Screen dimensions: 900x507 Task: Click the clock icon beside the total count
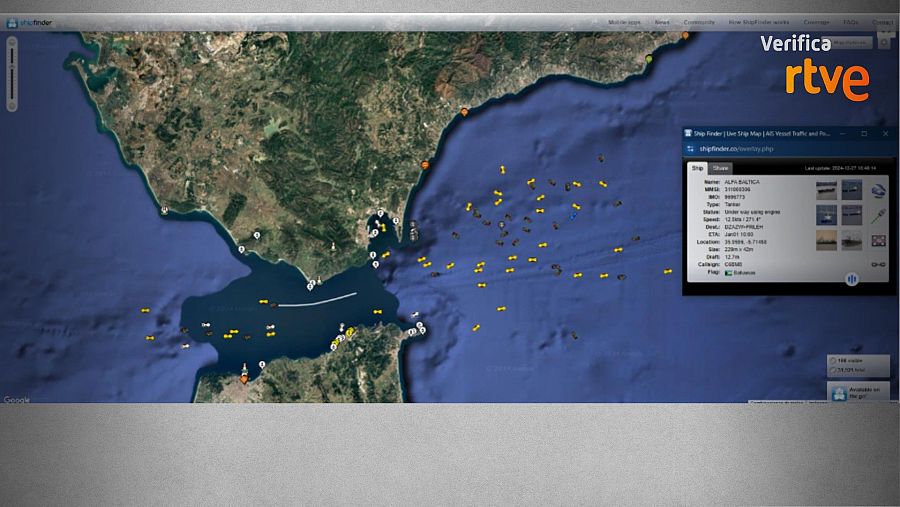832,370
